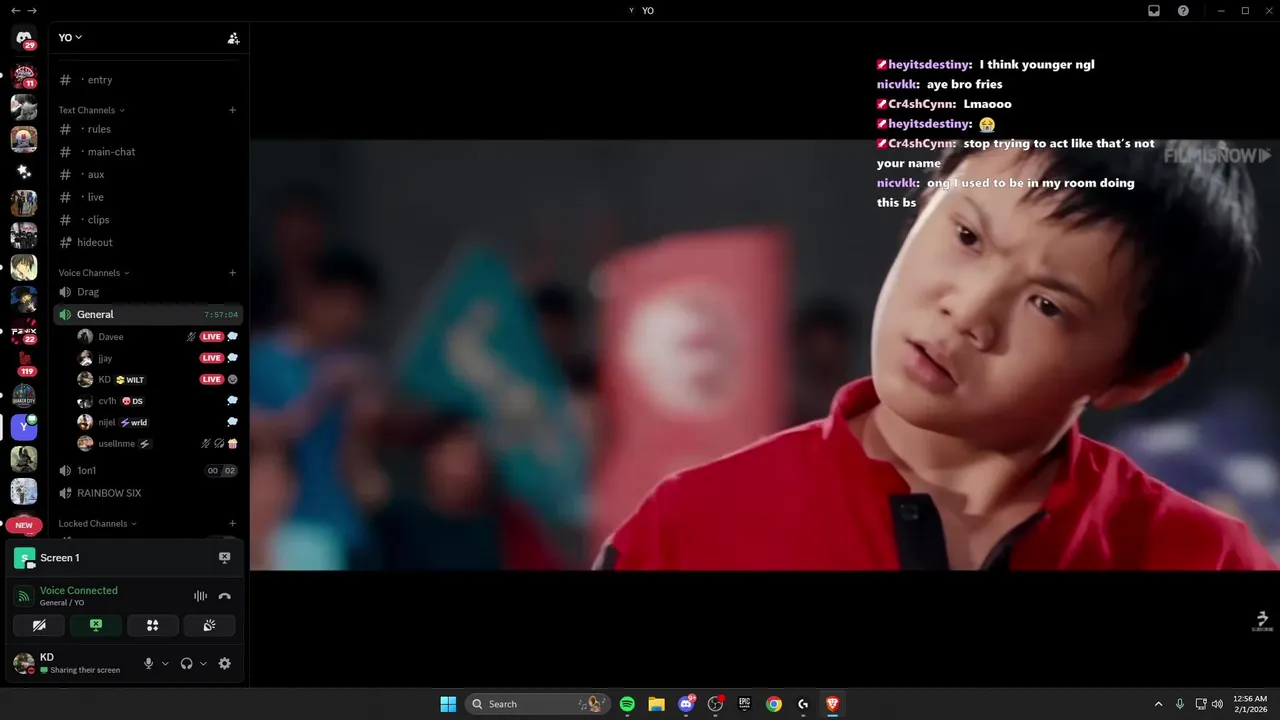The width and height of the screenshot is (1280, 720).
Task: Go back using title bar arrow
Action: [15, 10]
